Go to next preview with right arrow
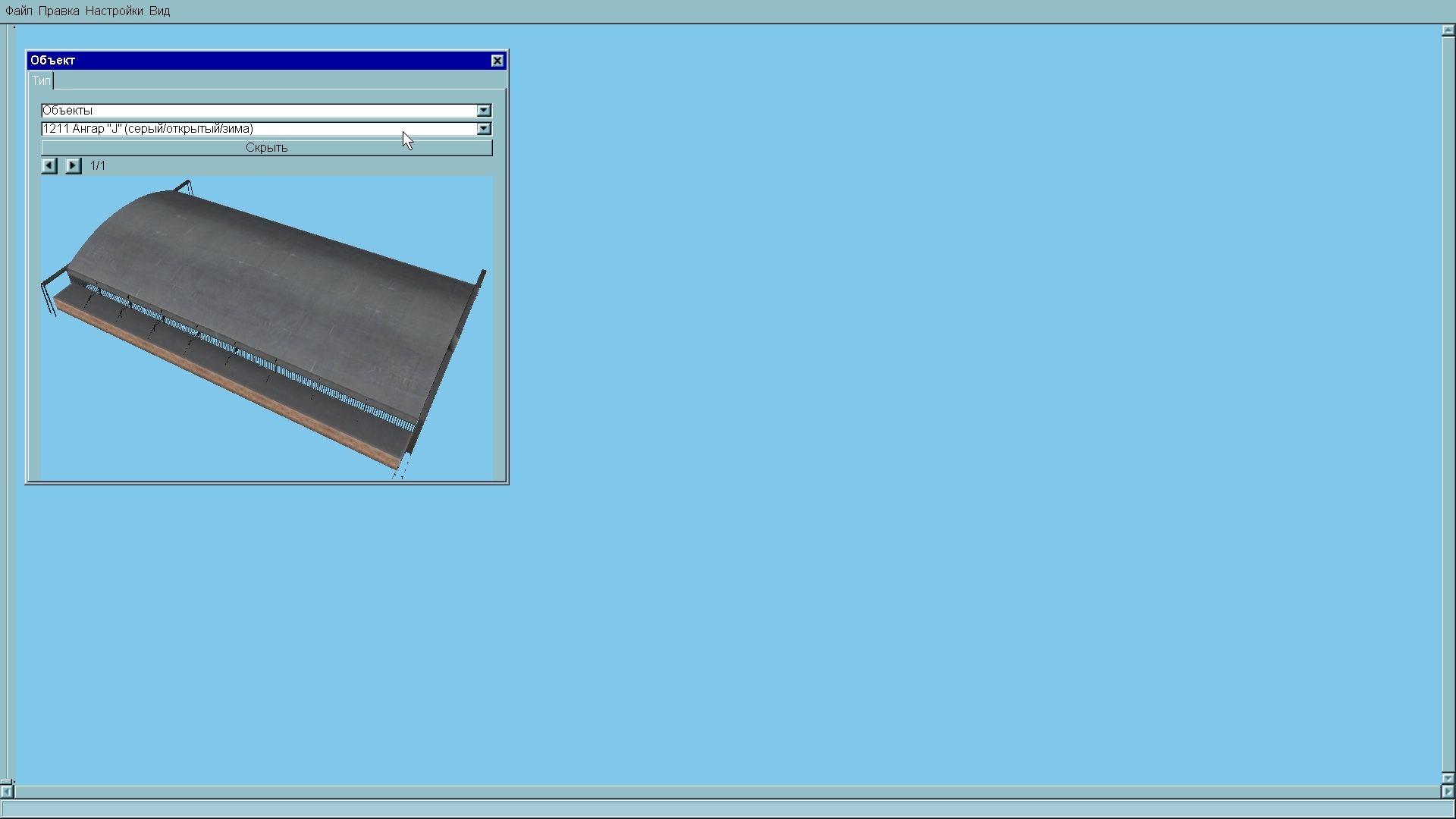The width and height of the screenshot is (1456, 819). pyautogui.click(x=73, y=165)
